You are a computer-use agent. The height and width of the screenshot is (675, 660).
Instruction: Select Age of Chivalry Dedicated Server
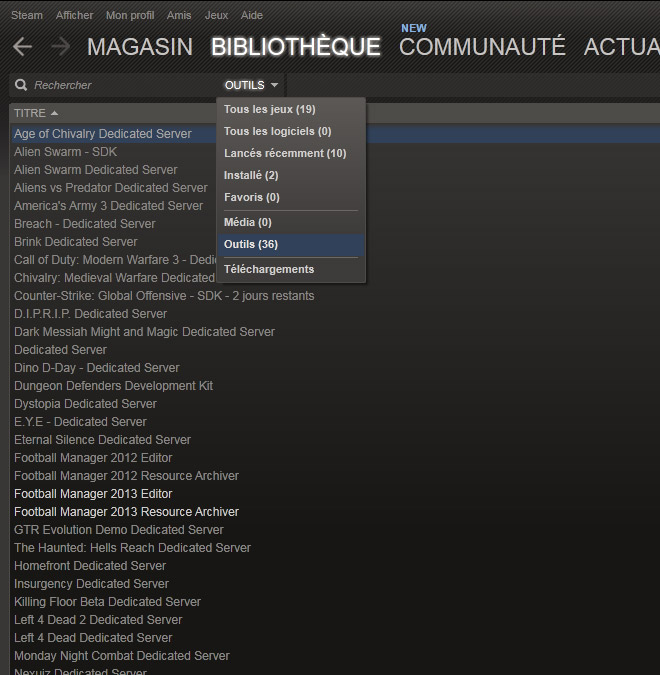coord(102,134)
